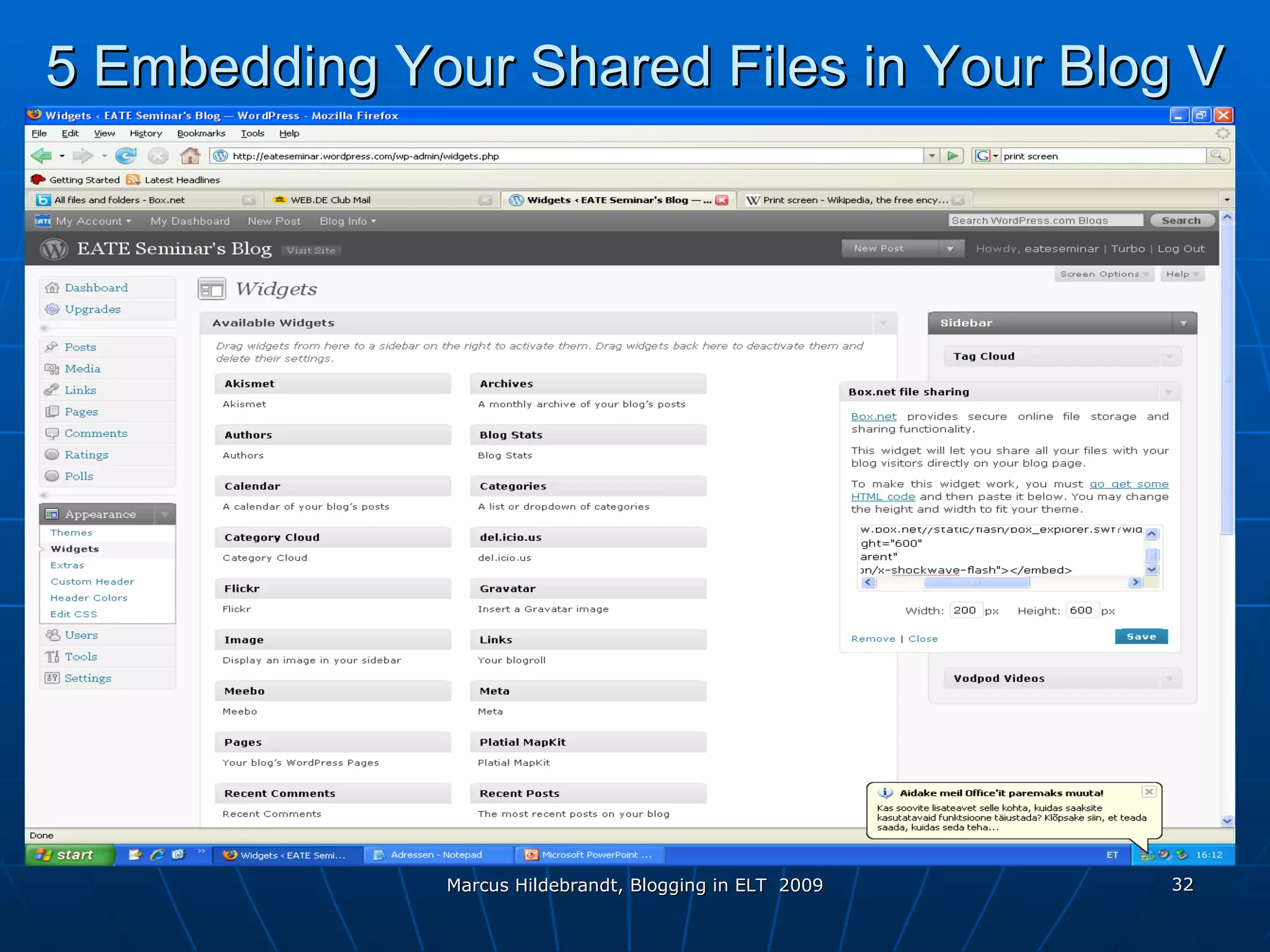Collapse the Sidebar widget area arrow
This screenshot has width=1270, height=952.
1184,323
